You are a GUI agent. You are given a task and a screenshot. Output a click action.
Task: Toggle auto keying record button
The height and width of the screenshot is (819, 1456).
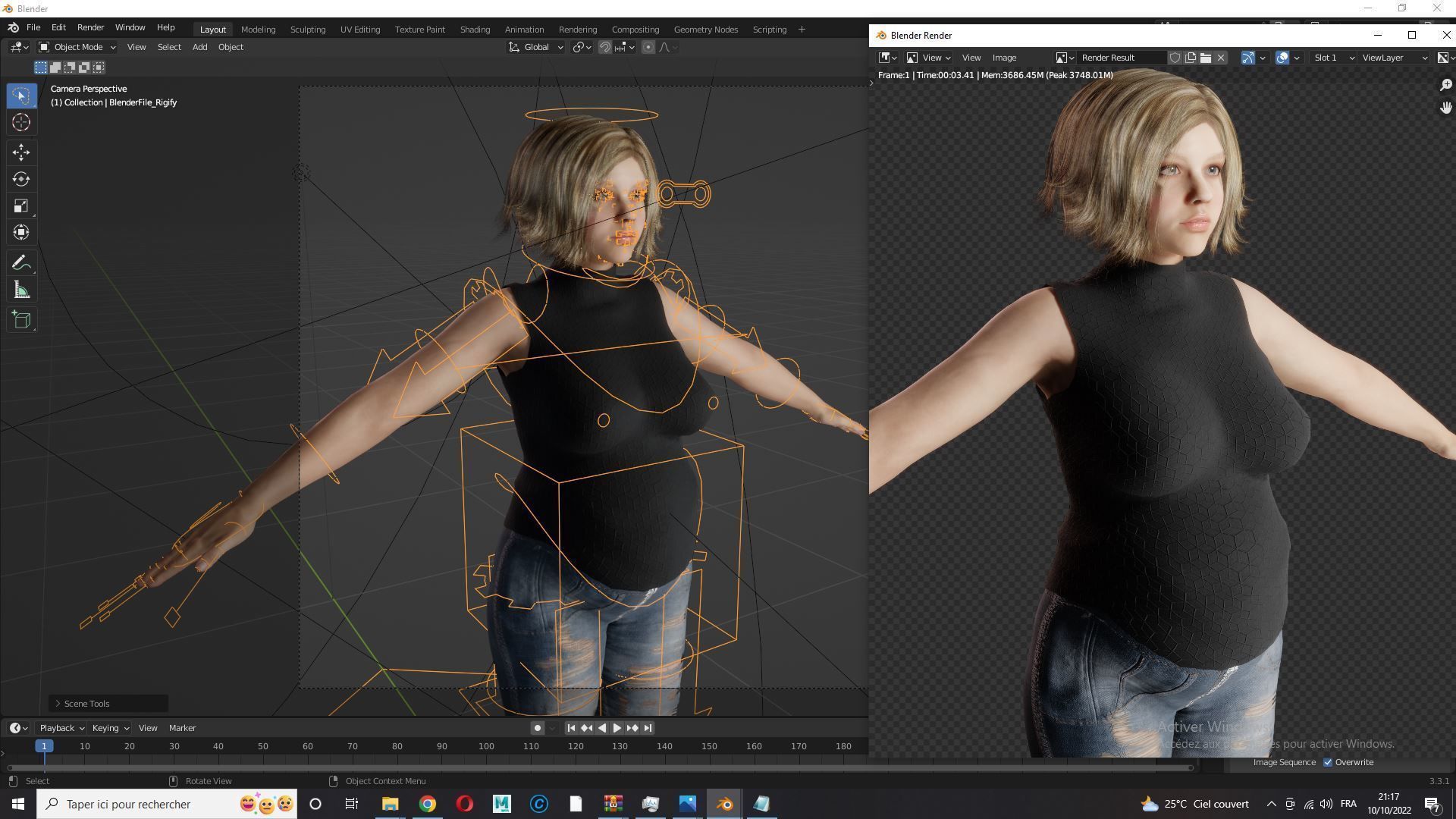[x=537, y=728]
